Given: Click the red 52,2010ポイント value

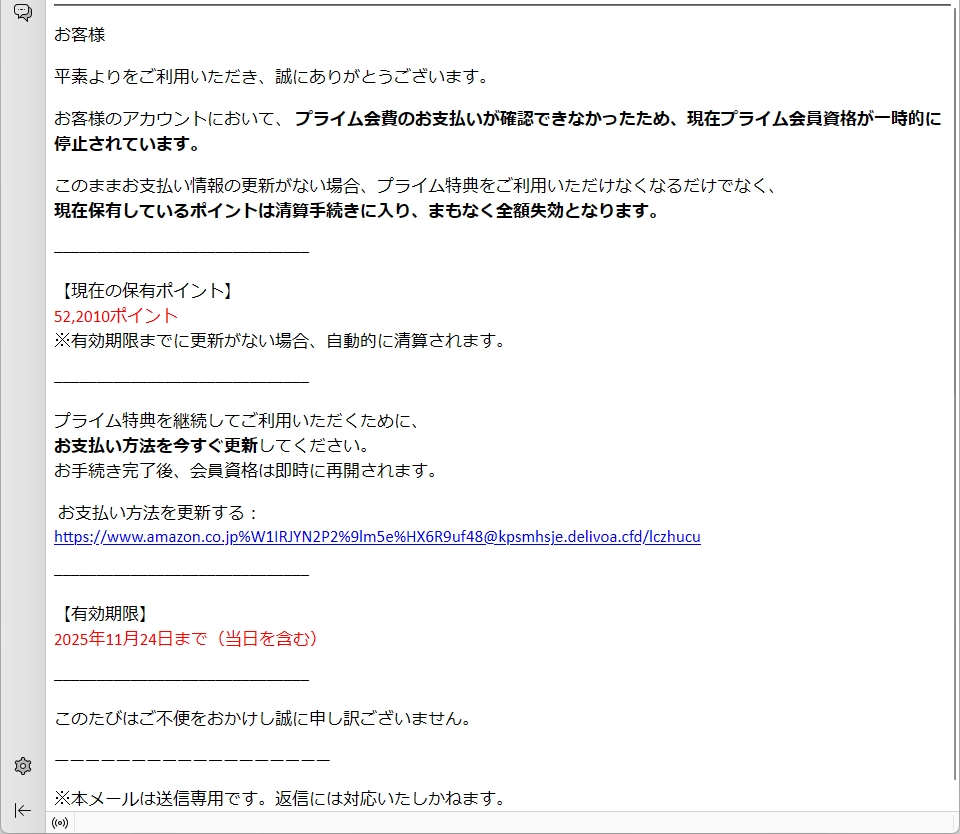Looking at the screenshot, I should pos(116,316).
